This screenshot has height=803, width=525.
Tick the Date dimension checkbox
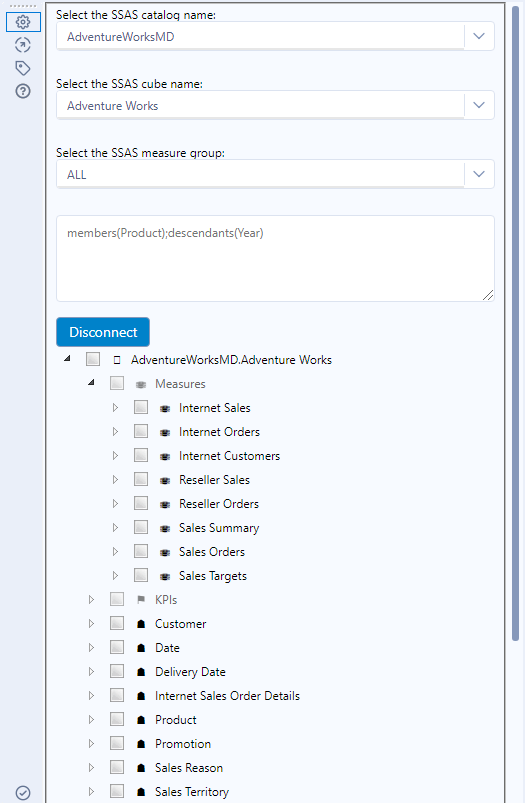point(117,647)
